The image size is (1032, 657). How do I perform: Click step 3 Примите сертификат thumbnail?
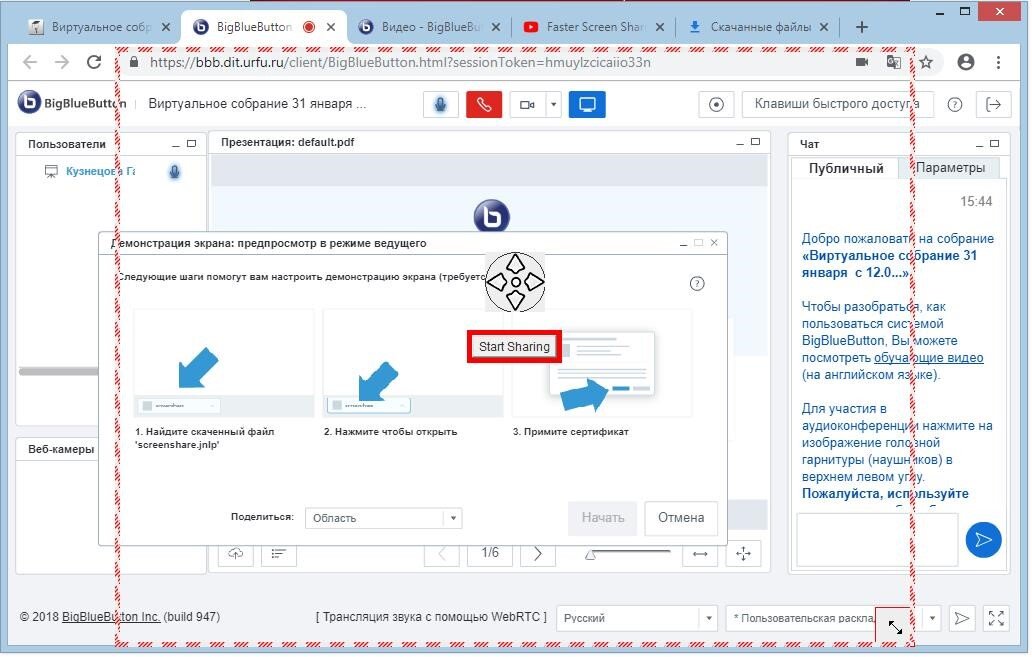[602, 363]
